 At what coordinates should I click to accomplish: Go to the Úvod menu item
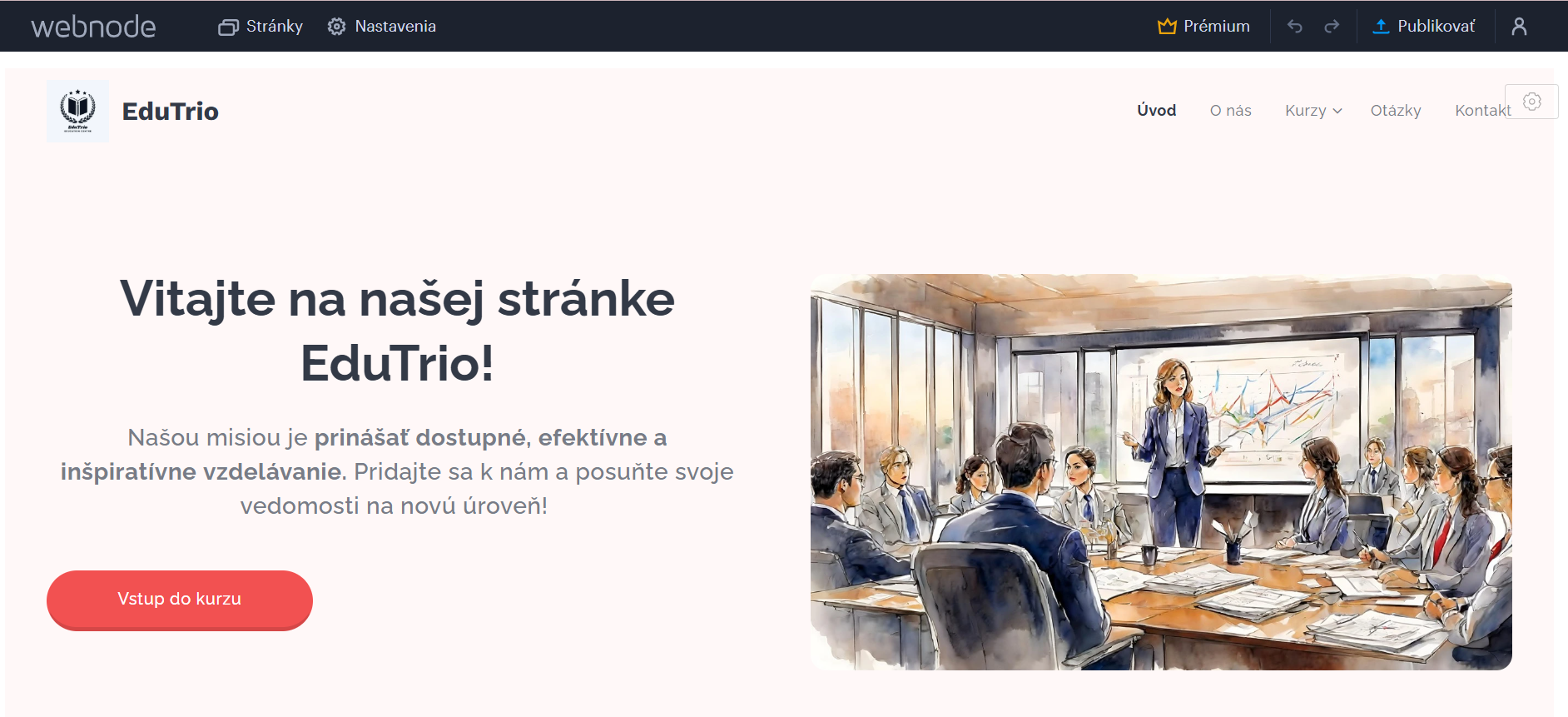[1157, 111]
